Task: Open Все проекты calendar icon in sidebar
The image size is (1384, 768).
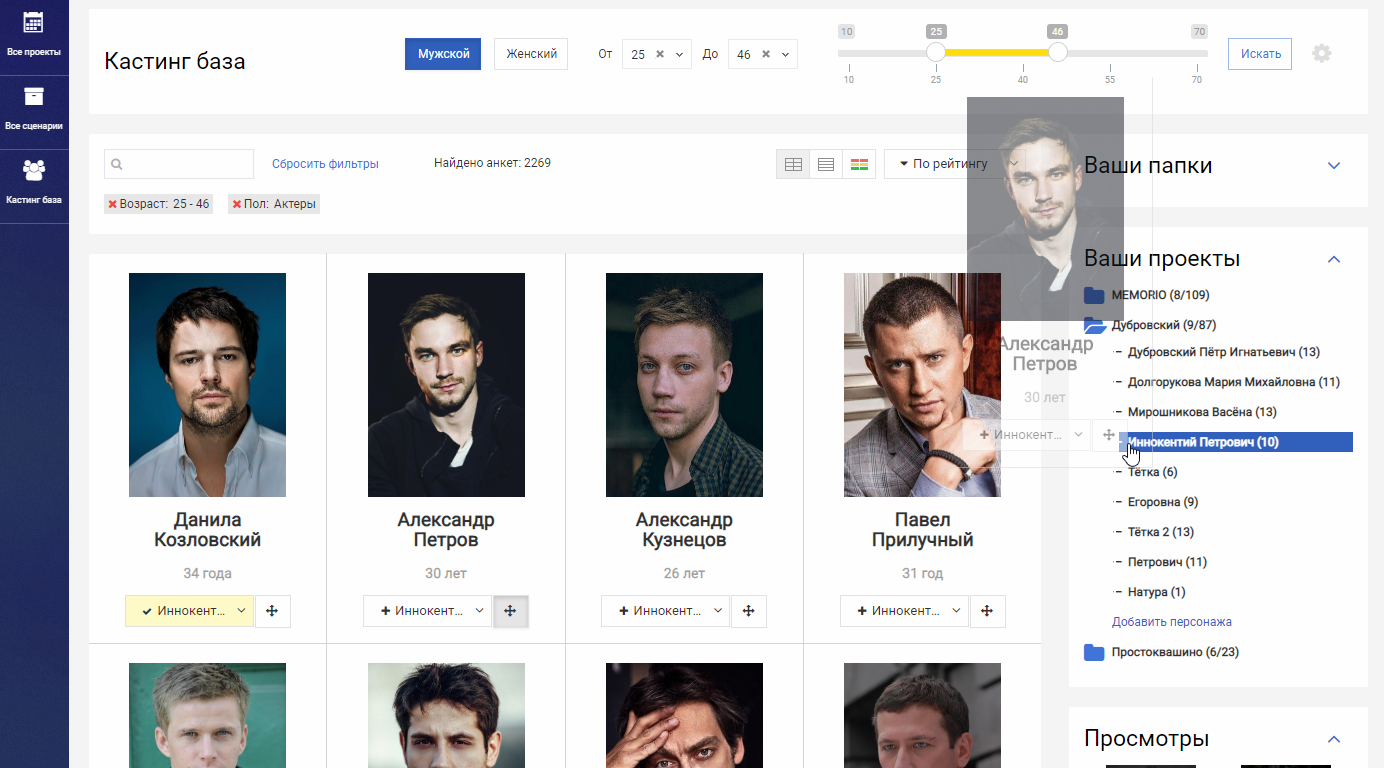Action: (x=34, y=23)
